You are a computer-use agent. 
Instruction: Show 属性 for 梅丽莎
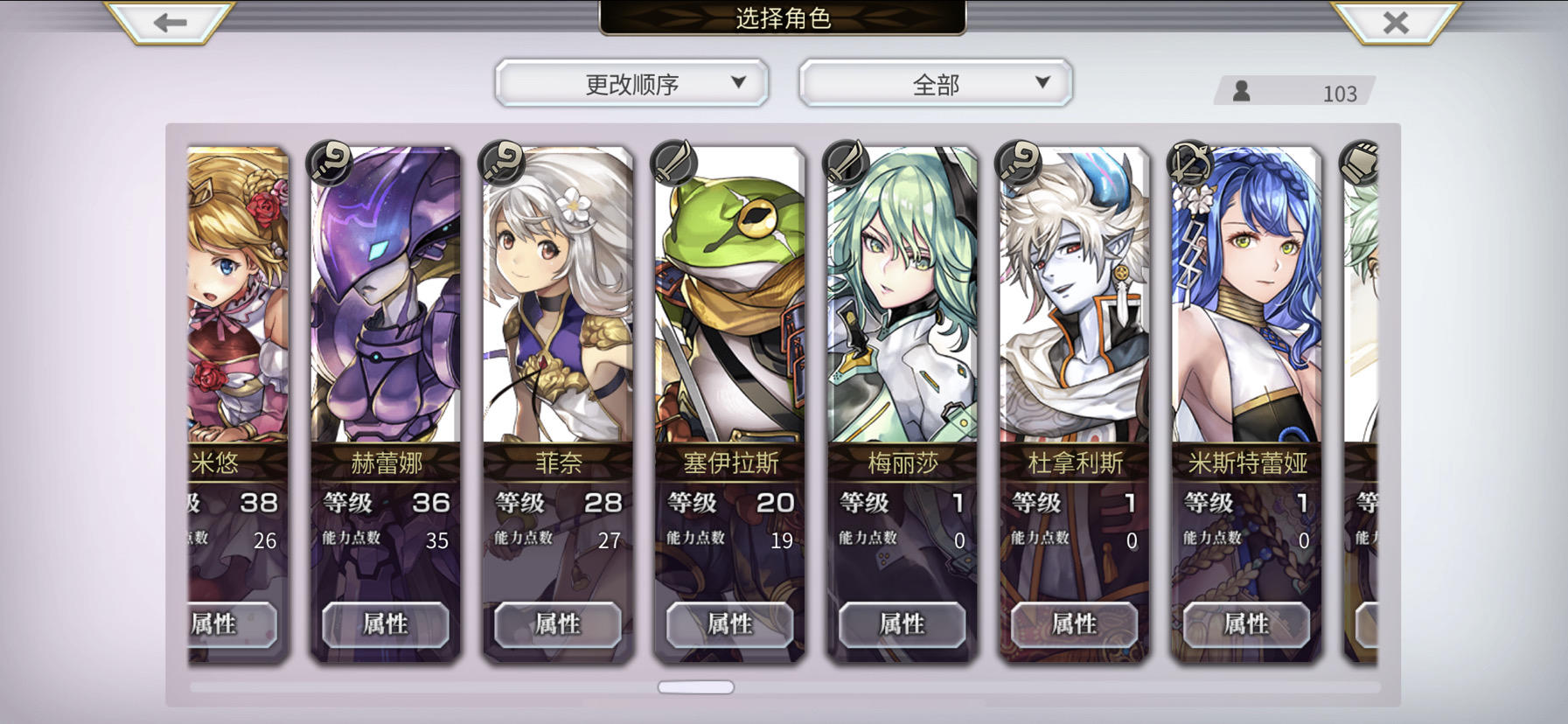coord(902,624)
